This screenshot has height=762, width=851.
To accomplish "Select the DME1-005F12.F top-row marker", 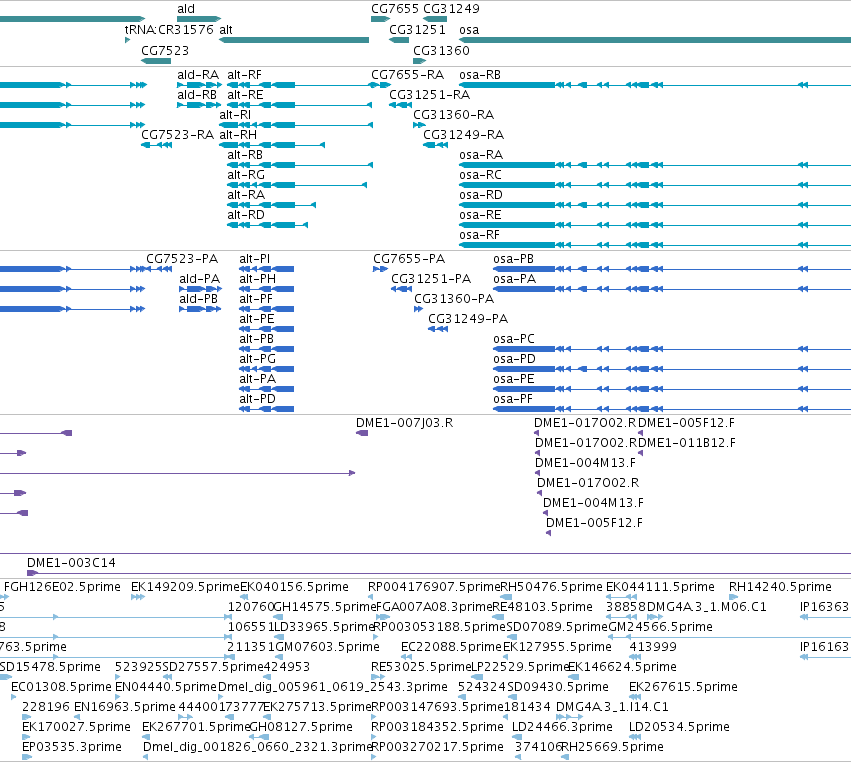I will click(640, 433).
